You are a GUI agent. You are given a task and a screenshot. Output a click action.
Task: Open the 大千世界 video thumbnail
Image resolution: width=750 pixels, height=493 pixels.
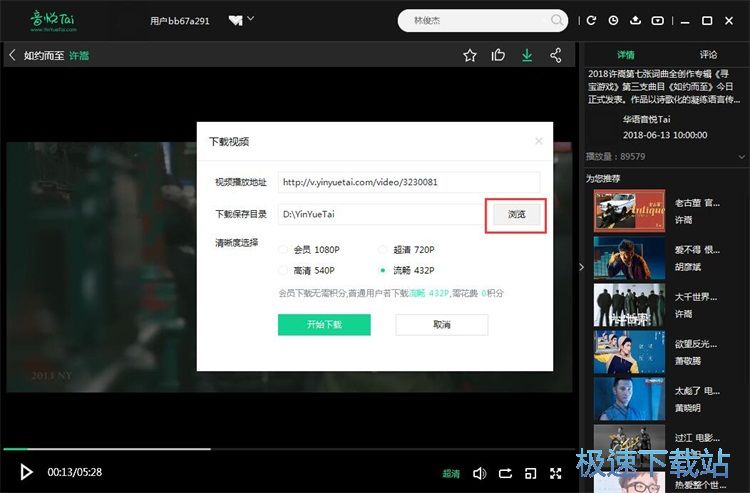pyautogui.click(x=629, y=305)
